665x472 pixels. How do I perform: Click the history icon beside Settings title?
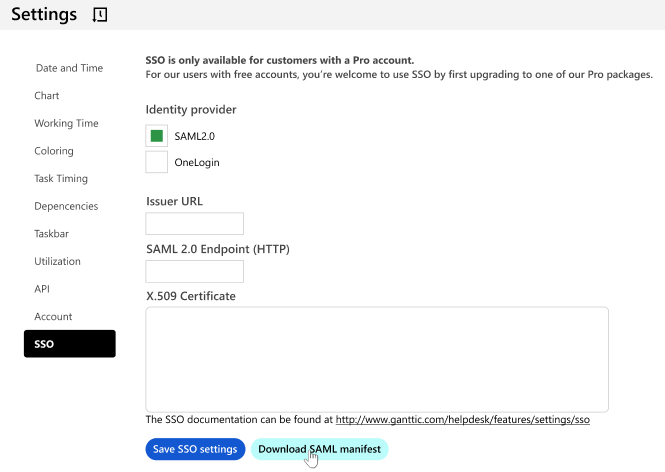(100, 15)
